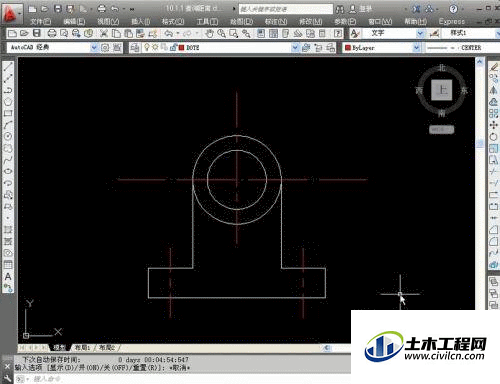Open the 工具(T) menu
The height and width of the screenshot is (384, 500).
(207, 22)
